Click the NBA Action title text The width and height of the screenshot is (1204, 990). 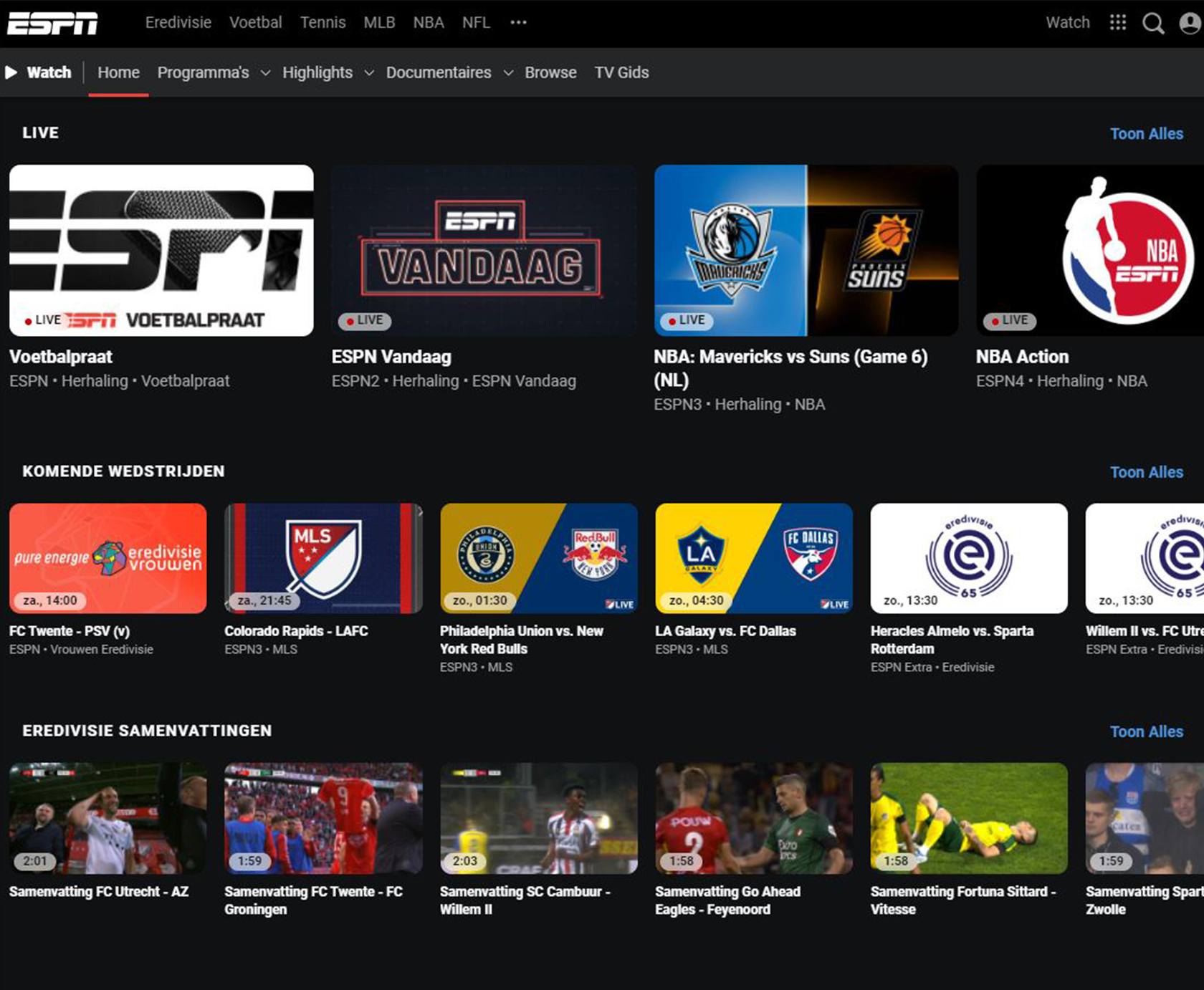pos(1022,357)
